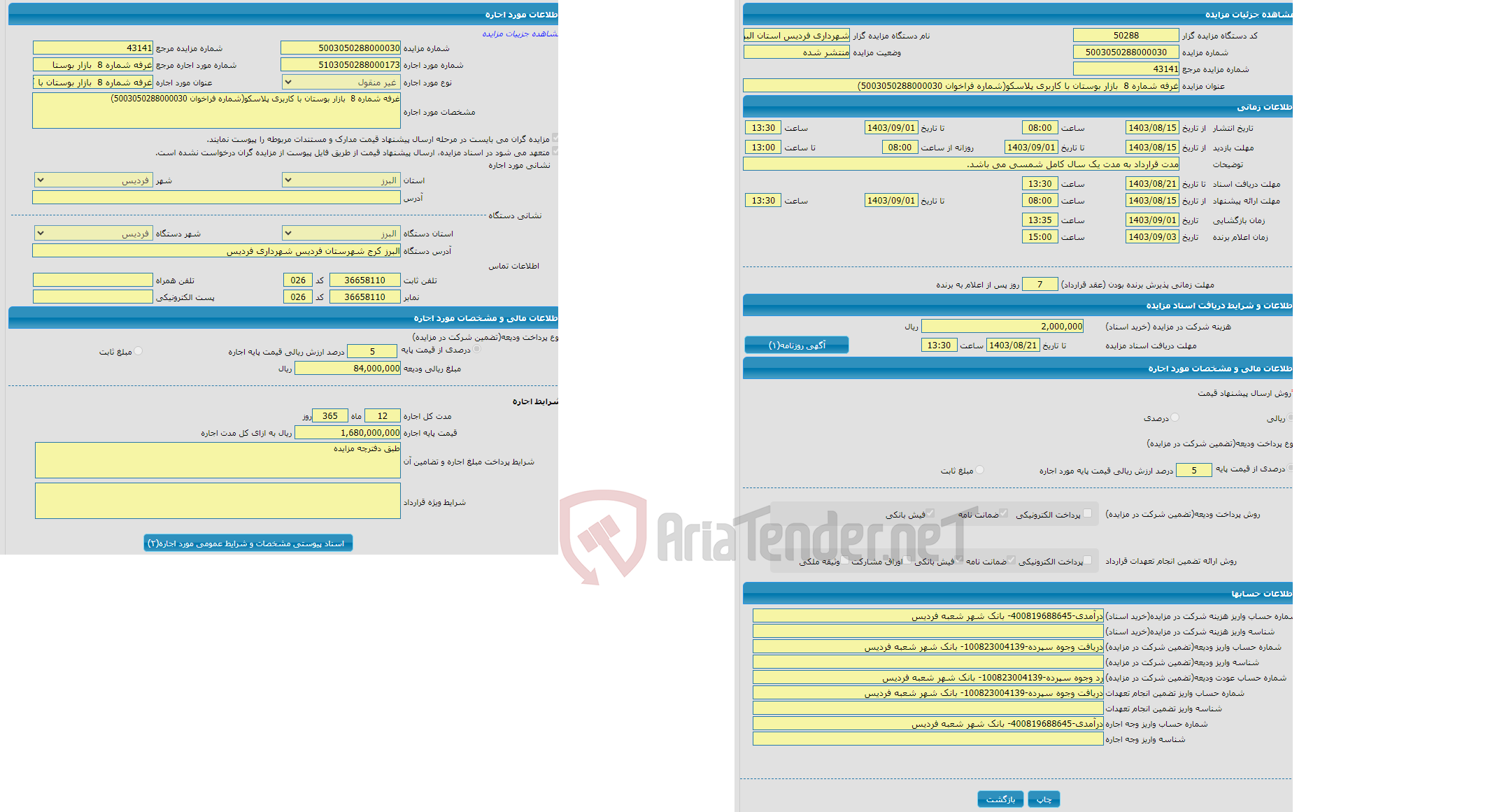This screenshot has width=1504, height=812.
Task: Select وثیقه ملکی option in تعهدات row
Action: 843,560
